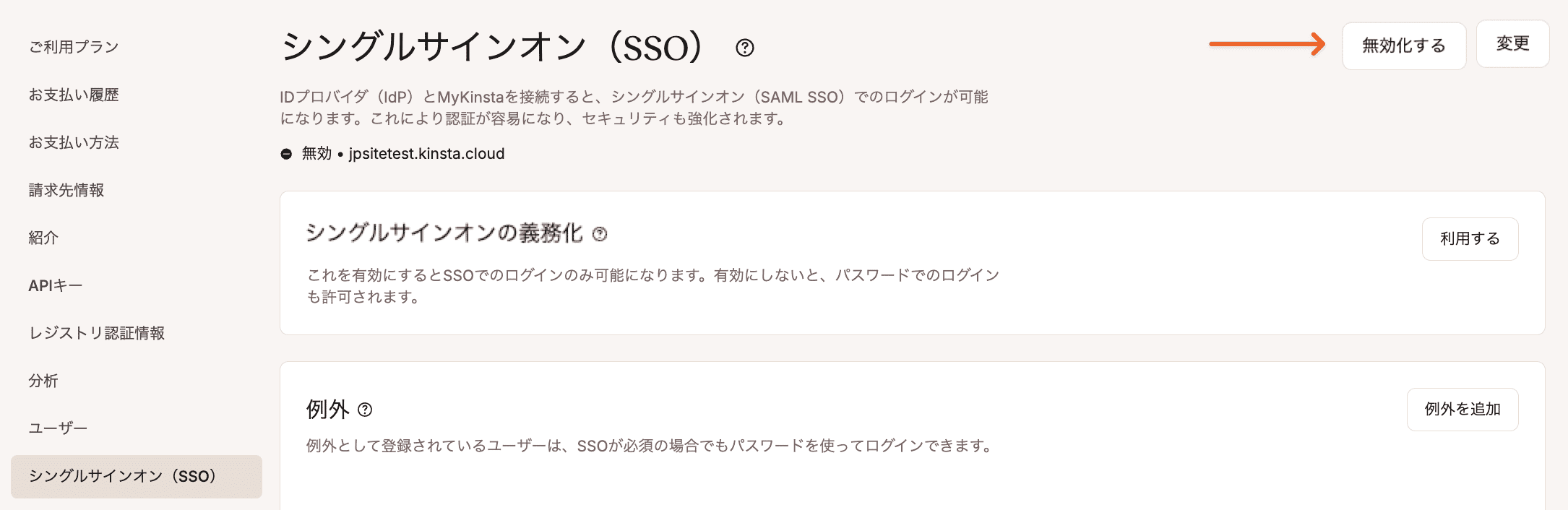Open the 分析 section
The height and width of the screenshot is (510, 1568).
pos(43,381)
